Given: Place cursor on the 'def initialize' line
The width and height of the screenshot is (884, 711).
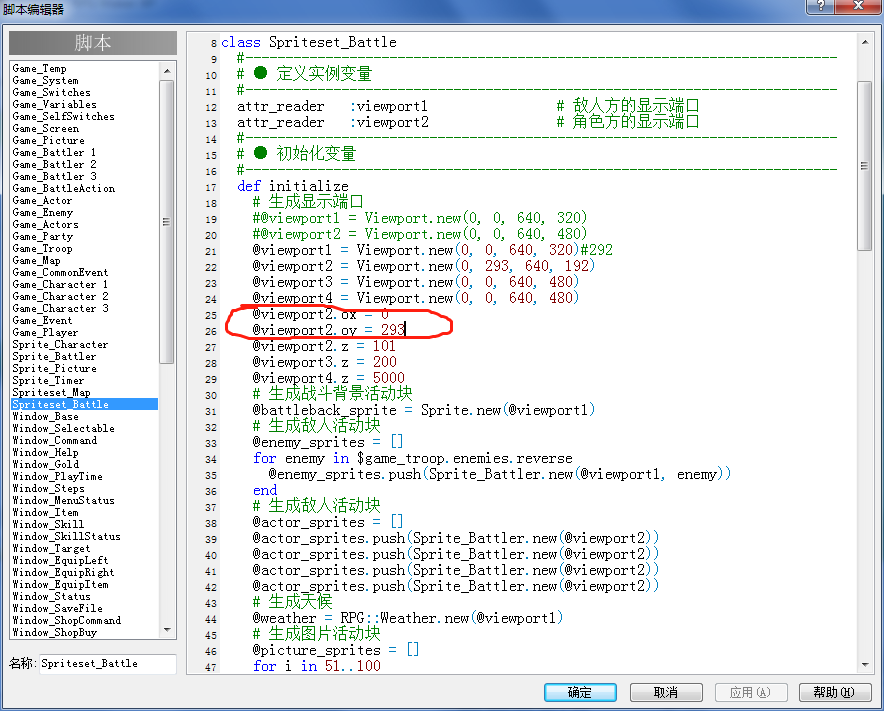Looking at the screenshot, I should tap(293, 186).
